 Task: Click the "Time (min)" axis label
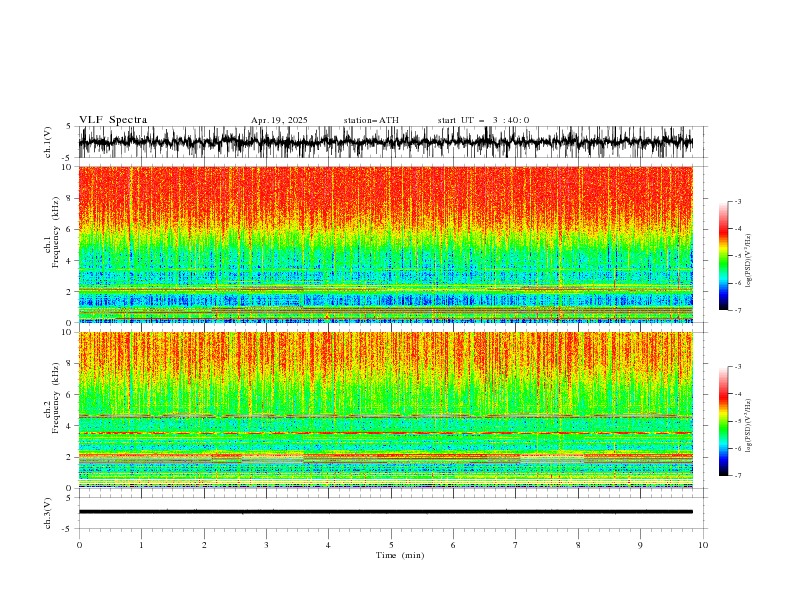400,555
